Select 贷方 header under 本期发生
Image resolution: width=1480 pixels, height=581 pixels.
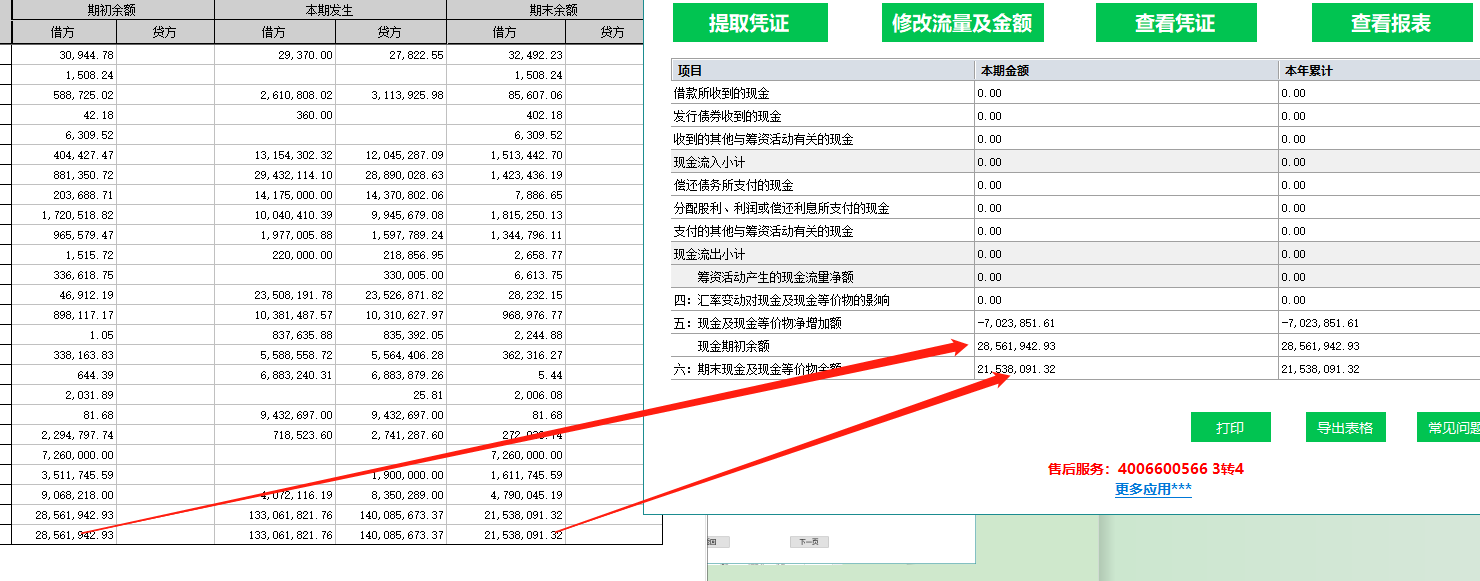tap(390, 32)
